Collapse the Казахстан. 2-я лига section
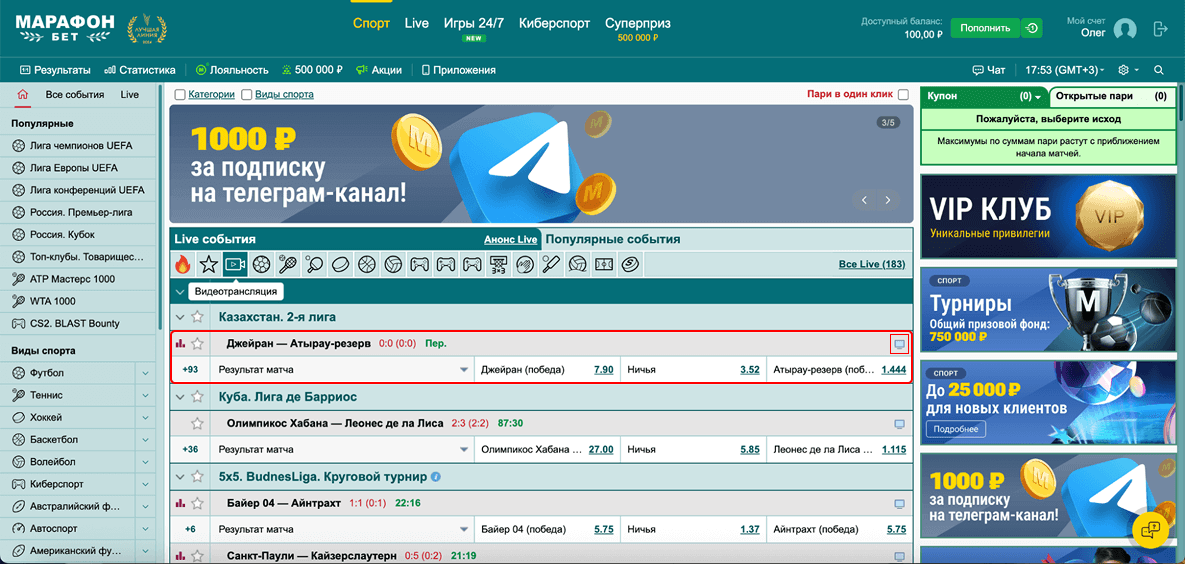The width and height of the screenshot is (1185, 564). pyautogui.click(x=180, y=317)
